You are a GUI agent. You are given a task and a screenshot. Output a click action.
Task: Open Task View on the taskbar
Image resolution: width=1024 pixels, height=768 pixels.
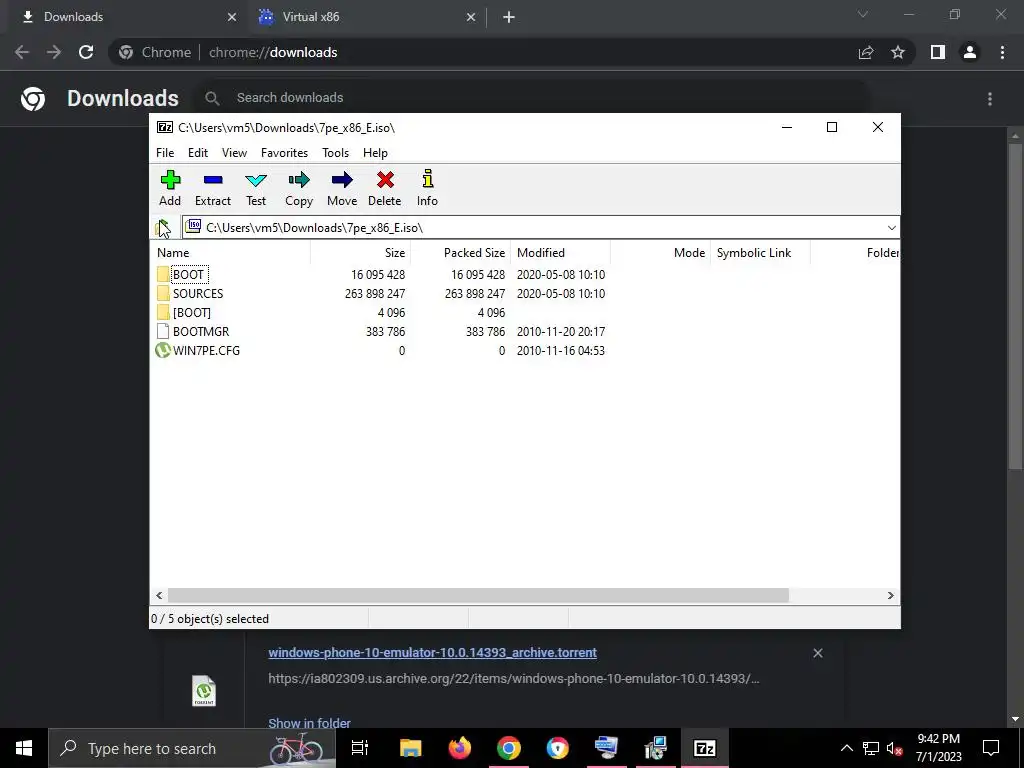360,748
